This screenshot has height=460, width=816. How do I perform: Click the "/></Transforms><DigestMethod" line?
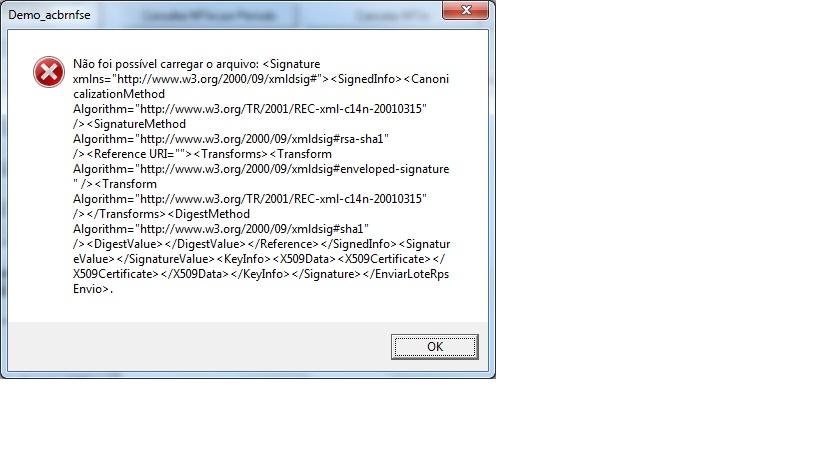click(161, 214)
